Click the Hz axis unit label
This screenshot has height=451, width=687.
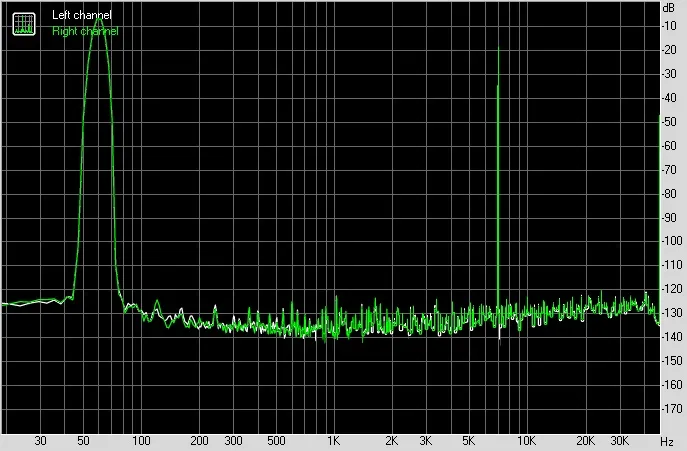[667, 441]
